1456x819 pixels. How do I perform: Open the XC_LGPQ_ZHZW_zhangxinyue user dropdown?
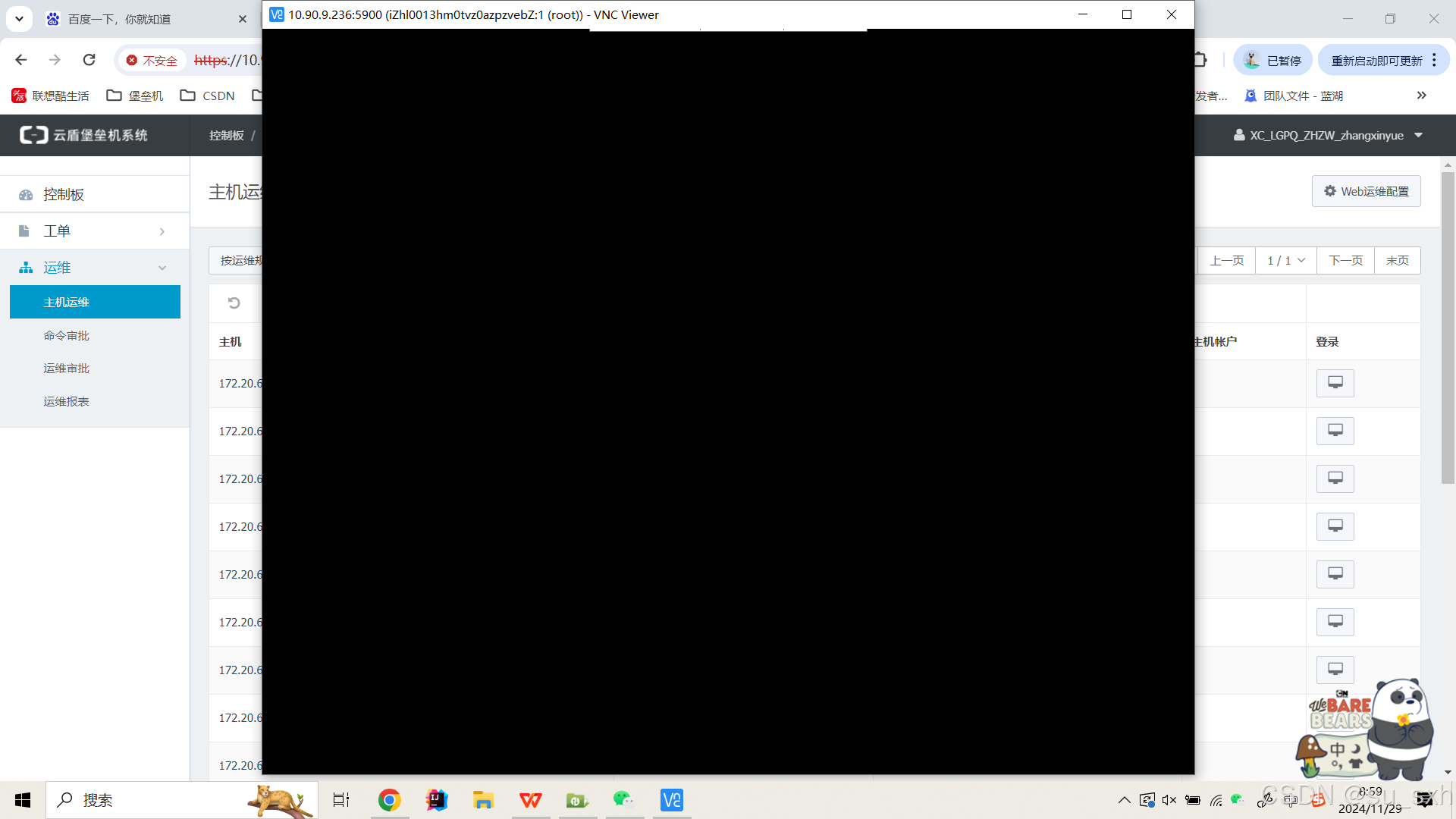[1327, 135]
